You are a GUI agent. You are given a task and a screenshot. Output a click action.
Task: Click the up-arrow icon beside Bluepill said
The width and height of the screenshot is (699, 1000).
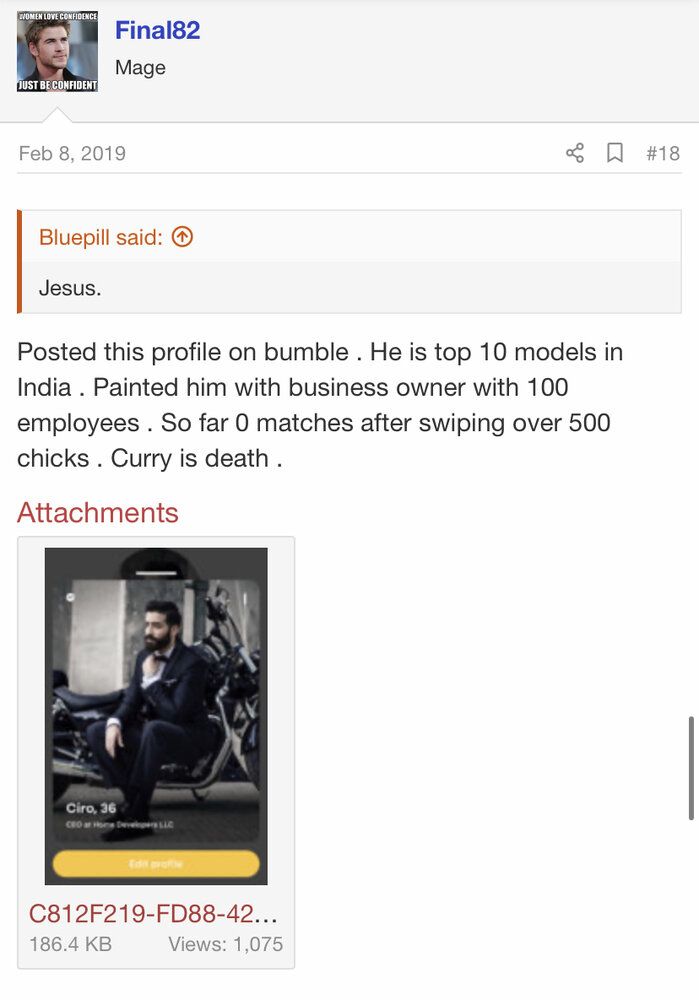coord(182,237)
